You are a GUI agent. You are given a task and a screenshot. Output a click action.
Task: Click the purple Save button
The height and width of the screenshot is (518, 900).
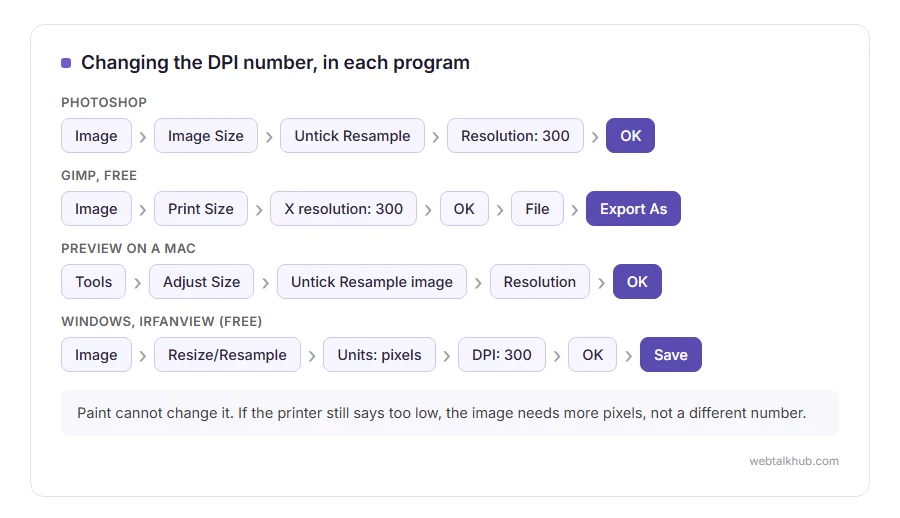670,354
